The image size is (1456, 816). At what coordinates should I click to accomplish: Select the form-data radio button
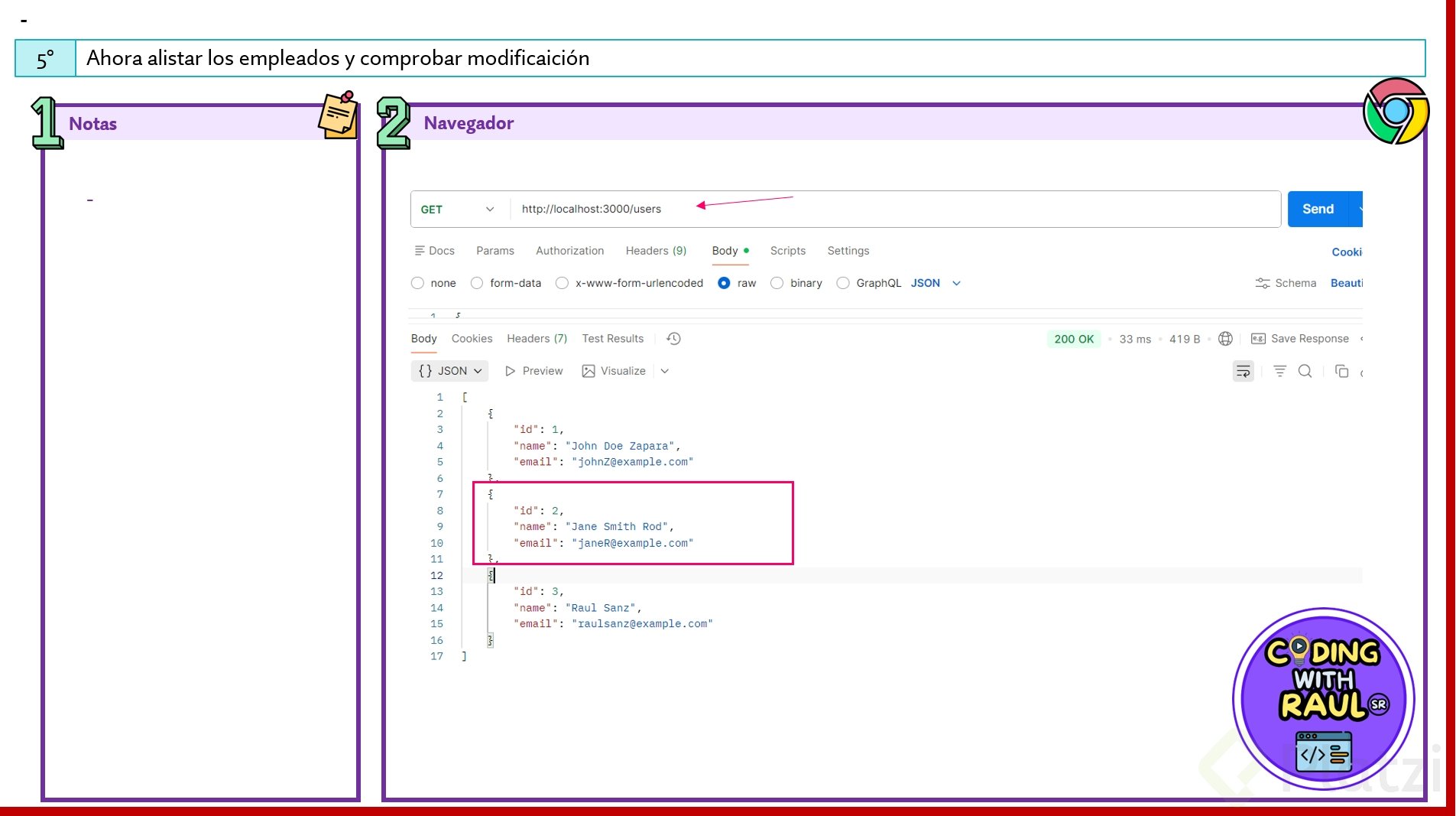(x=477, y=283)
